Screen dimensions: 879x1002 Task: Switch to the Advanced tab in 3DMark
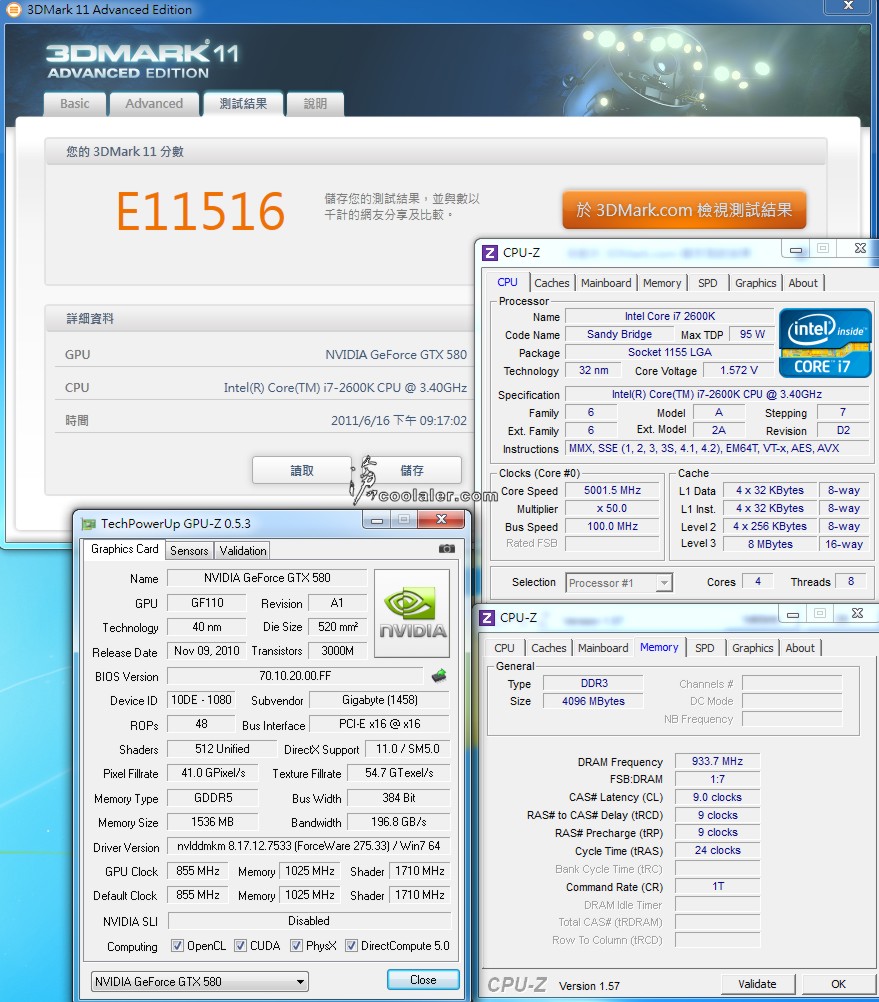(154, 104)
